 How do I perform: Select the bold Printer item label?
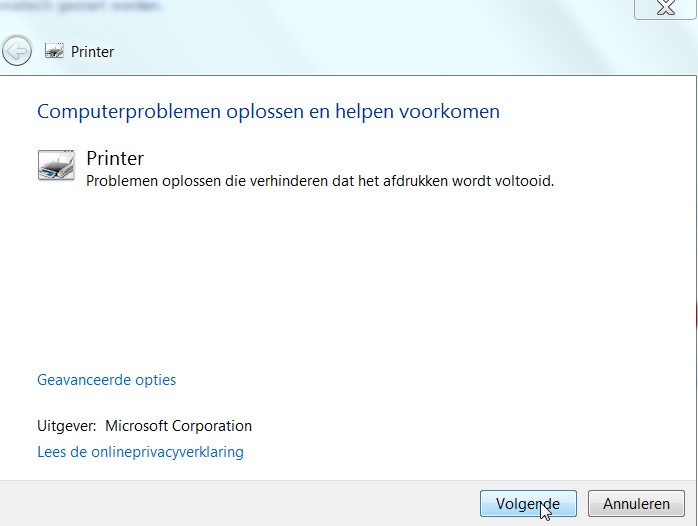115,158
